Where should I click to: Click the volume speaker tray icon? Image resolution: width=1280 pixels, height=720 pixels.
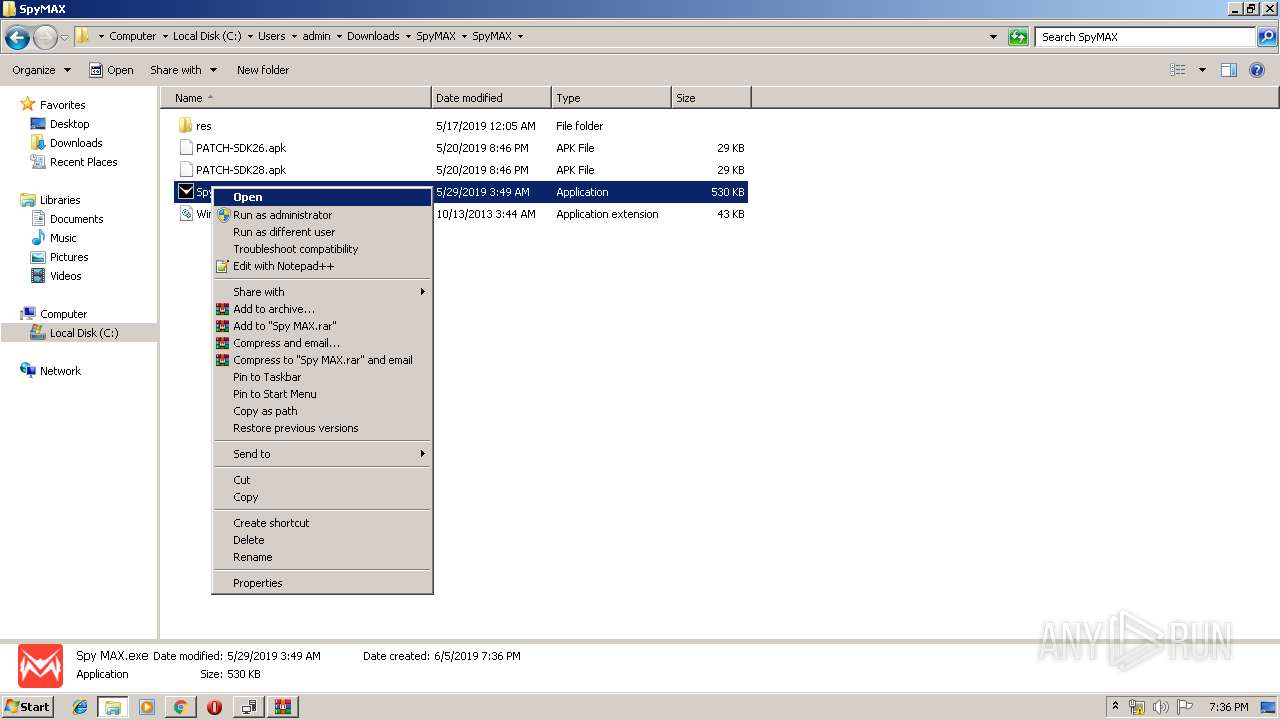(x=1161, y=707)
